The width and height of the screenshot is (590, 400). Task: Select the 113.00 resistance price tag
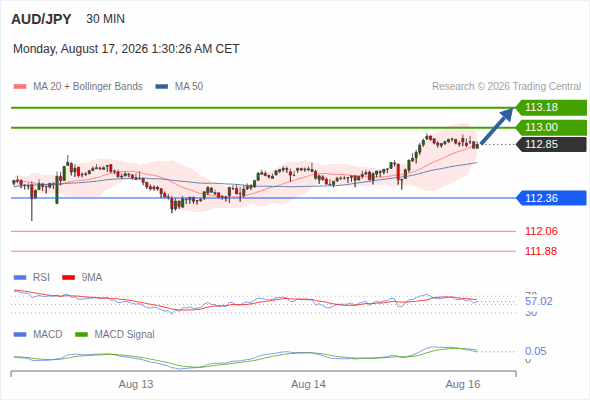click(551, 128)
